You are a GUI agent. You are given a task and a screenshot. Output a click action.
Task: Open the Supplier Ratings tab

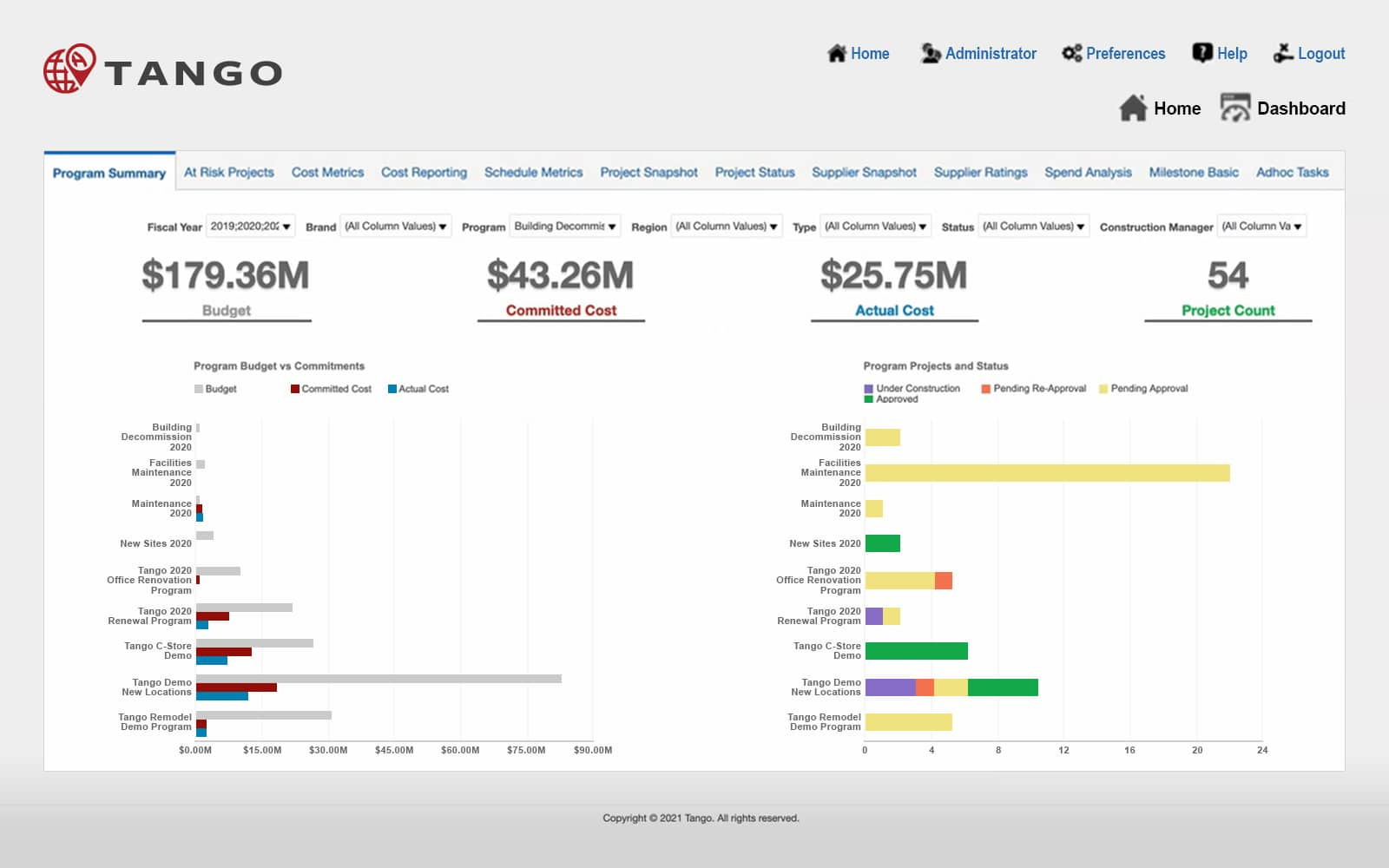point(980,173)
